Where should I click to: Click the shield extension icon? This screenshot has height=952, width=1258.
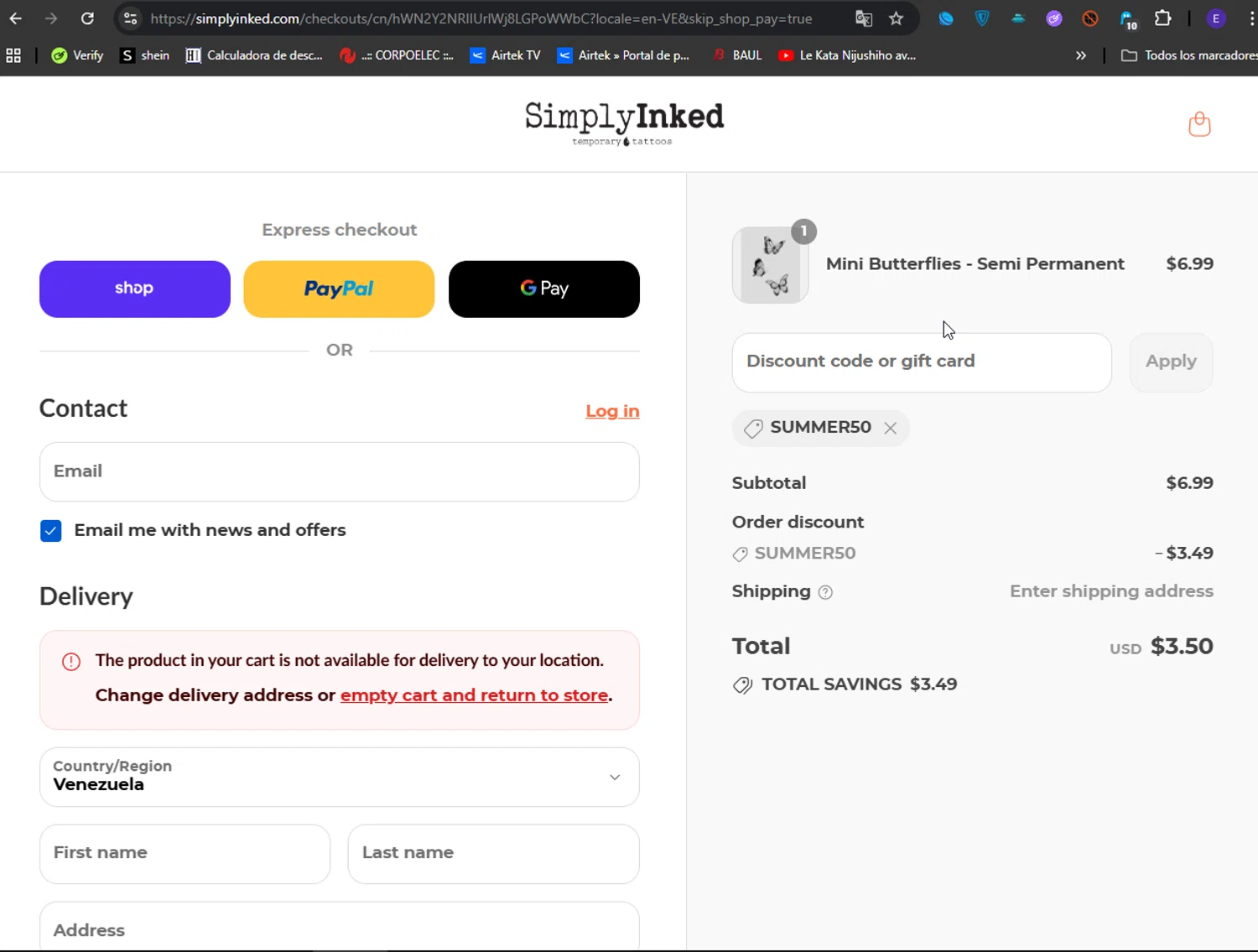[x=982, y=18]
